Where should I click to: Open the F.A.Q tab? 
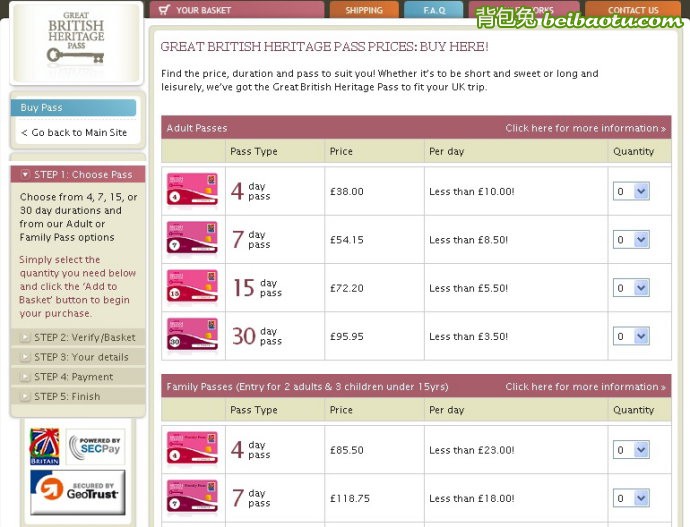(434, 10)
